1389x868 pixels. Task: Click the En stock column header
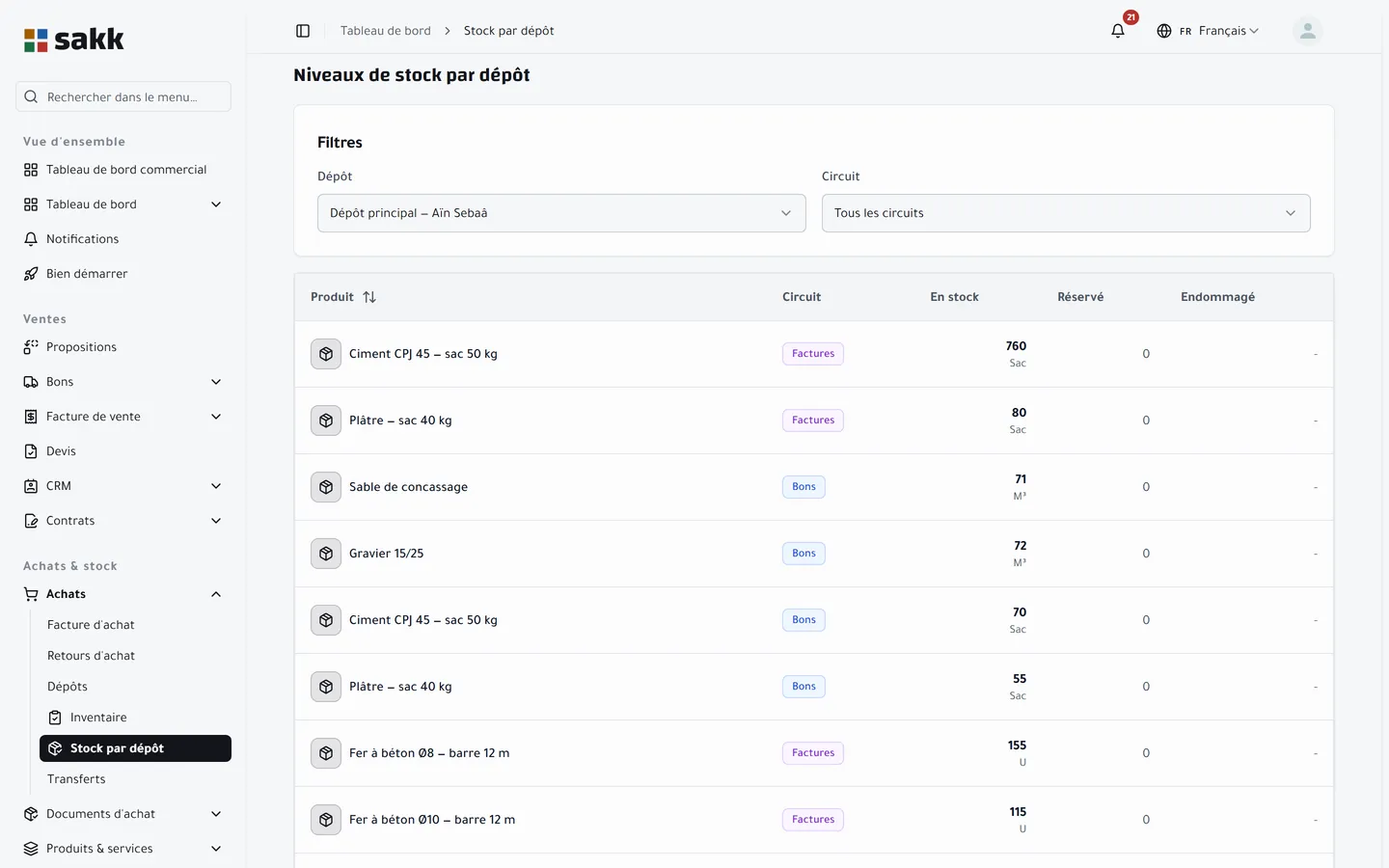tap(954, 297)
